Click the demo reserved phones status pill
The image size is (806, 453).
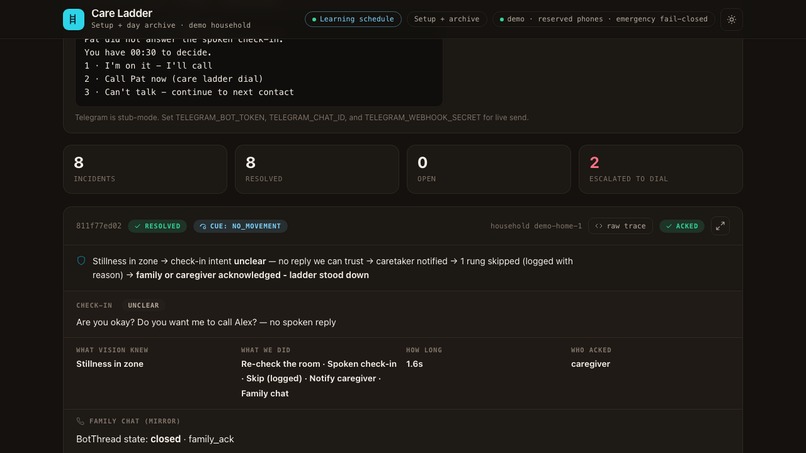pyautogui.click(x=604, y=19)
